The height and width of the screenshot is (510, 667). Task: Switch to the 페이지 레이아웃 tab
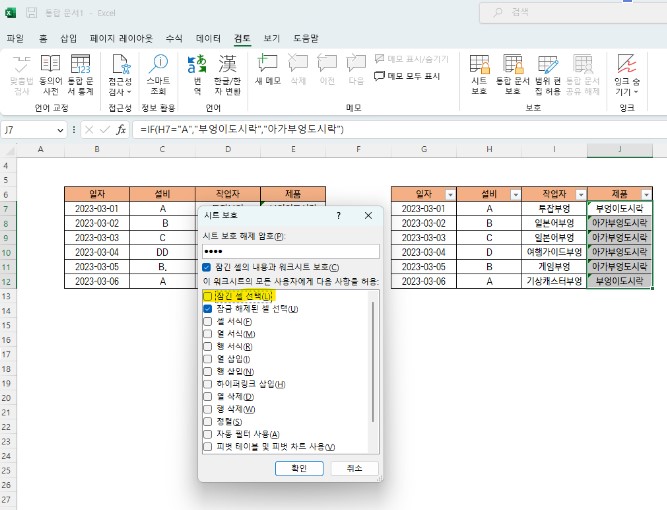point(121,38)
